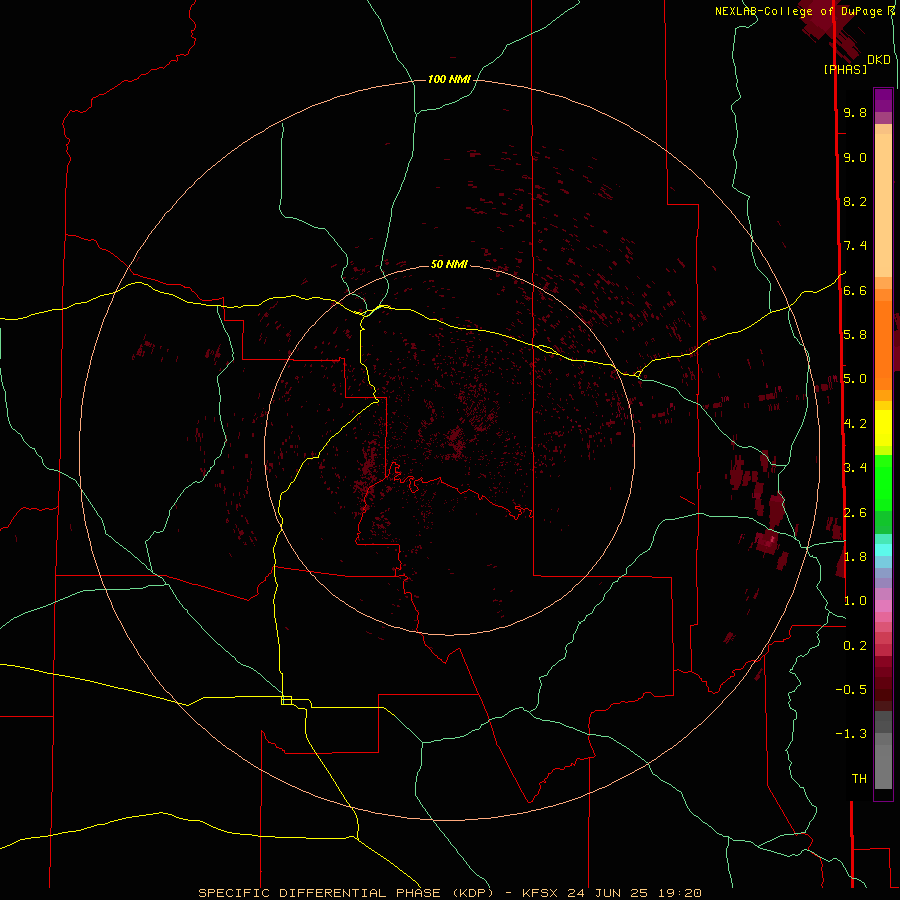Click the TH threshold label on the scale

[859, 779]
